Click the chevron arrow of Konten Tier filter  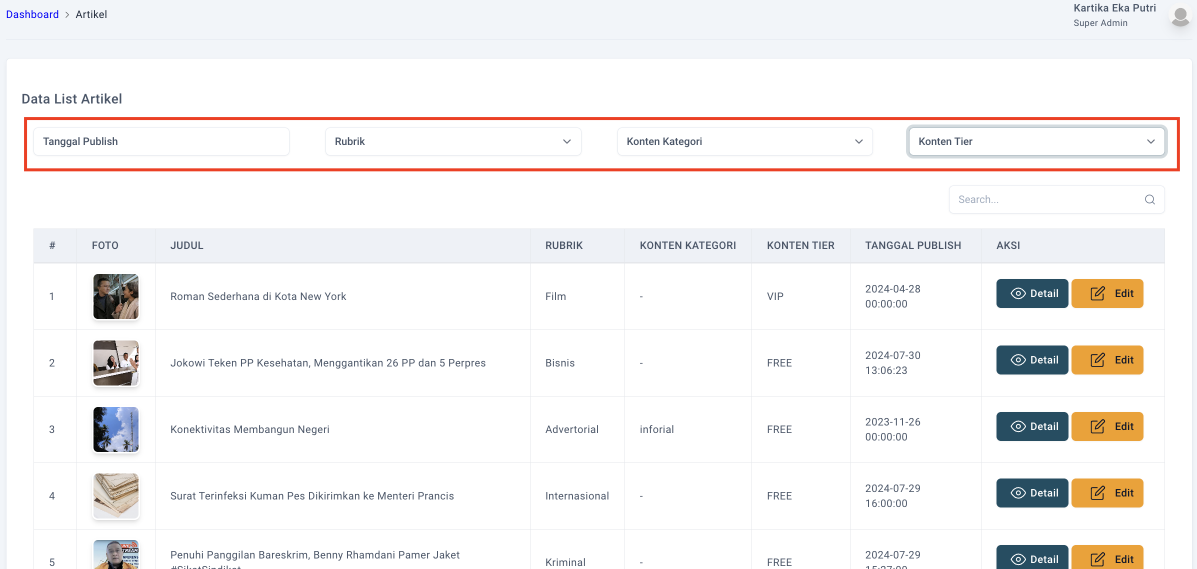pyautogui.click(x=1150, y=141)
